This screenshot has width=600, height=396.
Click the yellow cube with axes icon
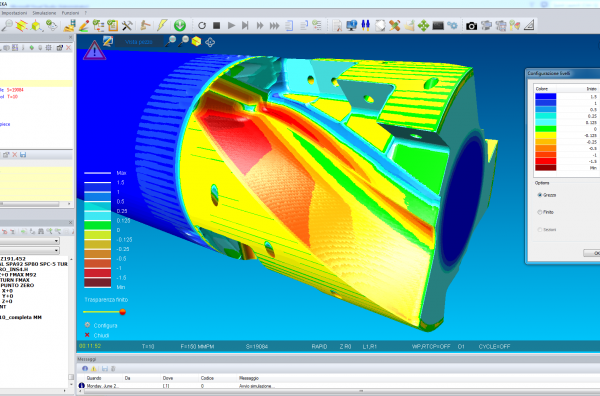36,26
